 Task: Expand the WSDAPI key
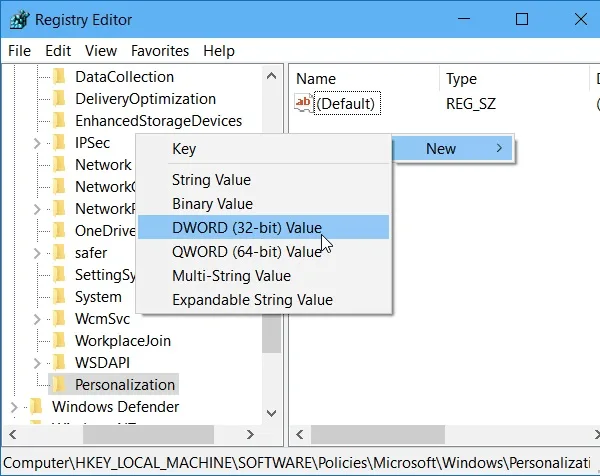pyautogui.click(x=37, y=363)
